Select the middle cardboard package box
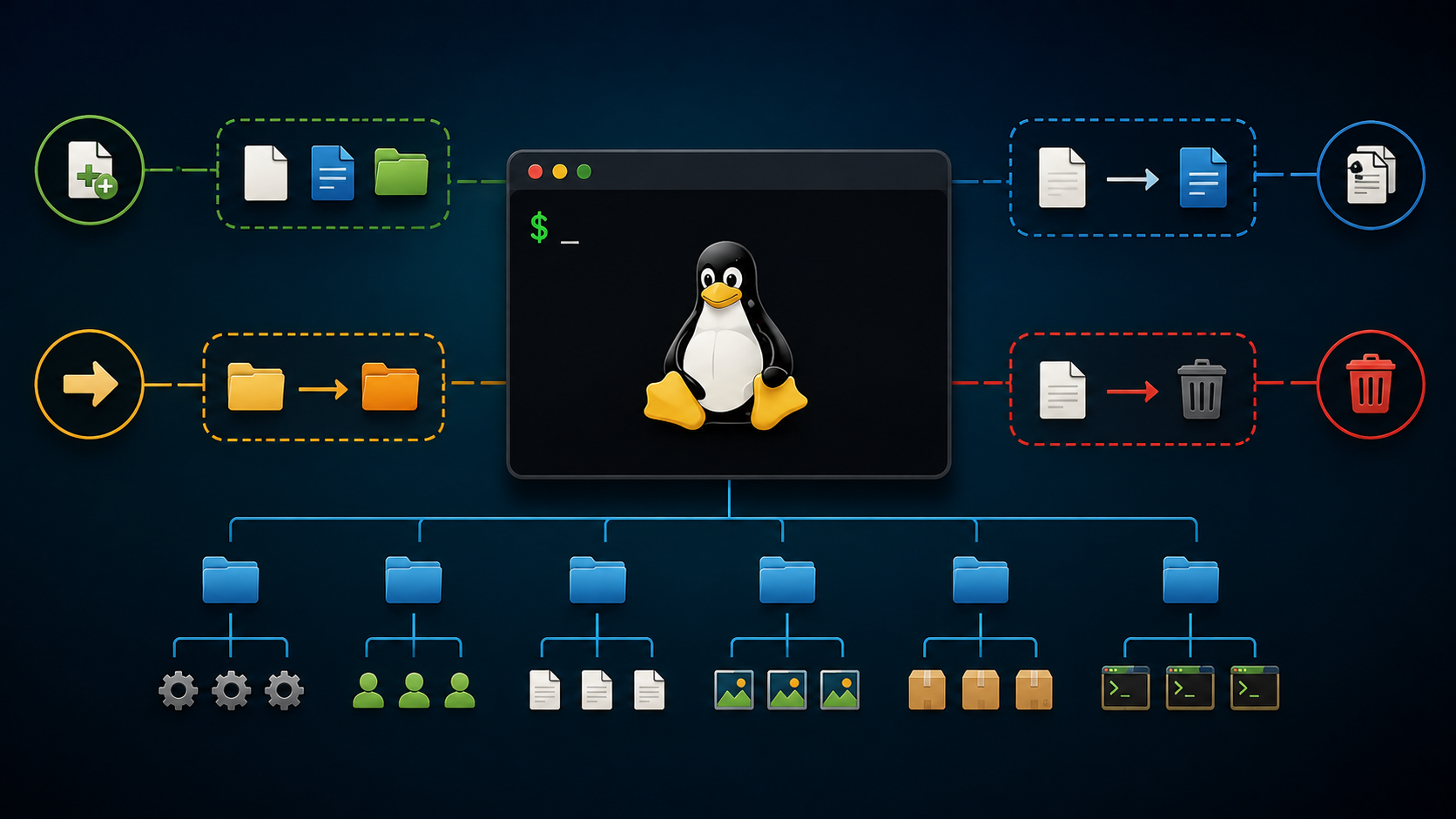The height and width of the screenshot is (819, 1456). [981, 689]
